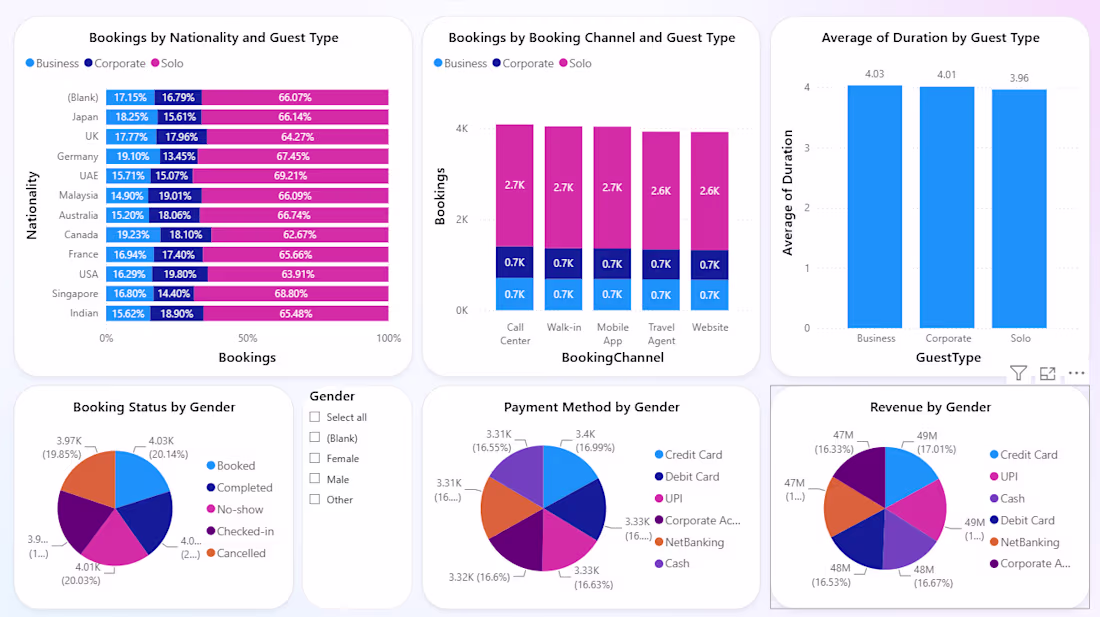Click the 49M (17.01%) revenue label
Screen dimensions: 1100x617
[x=936, y=442]
